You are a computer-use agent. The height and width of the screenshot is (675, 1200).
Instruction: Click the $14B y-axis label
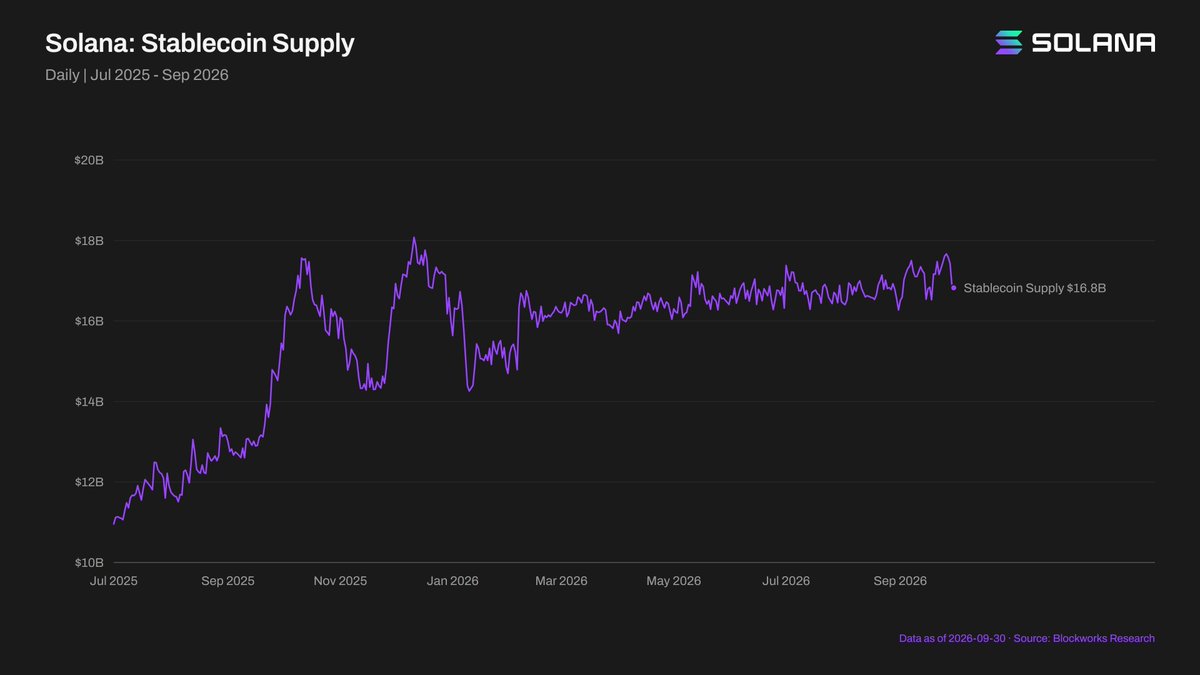pyautogui.click(x=89, y=402)
